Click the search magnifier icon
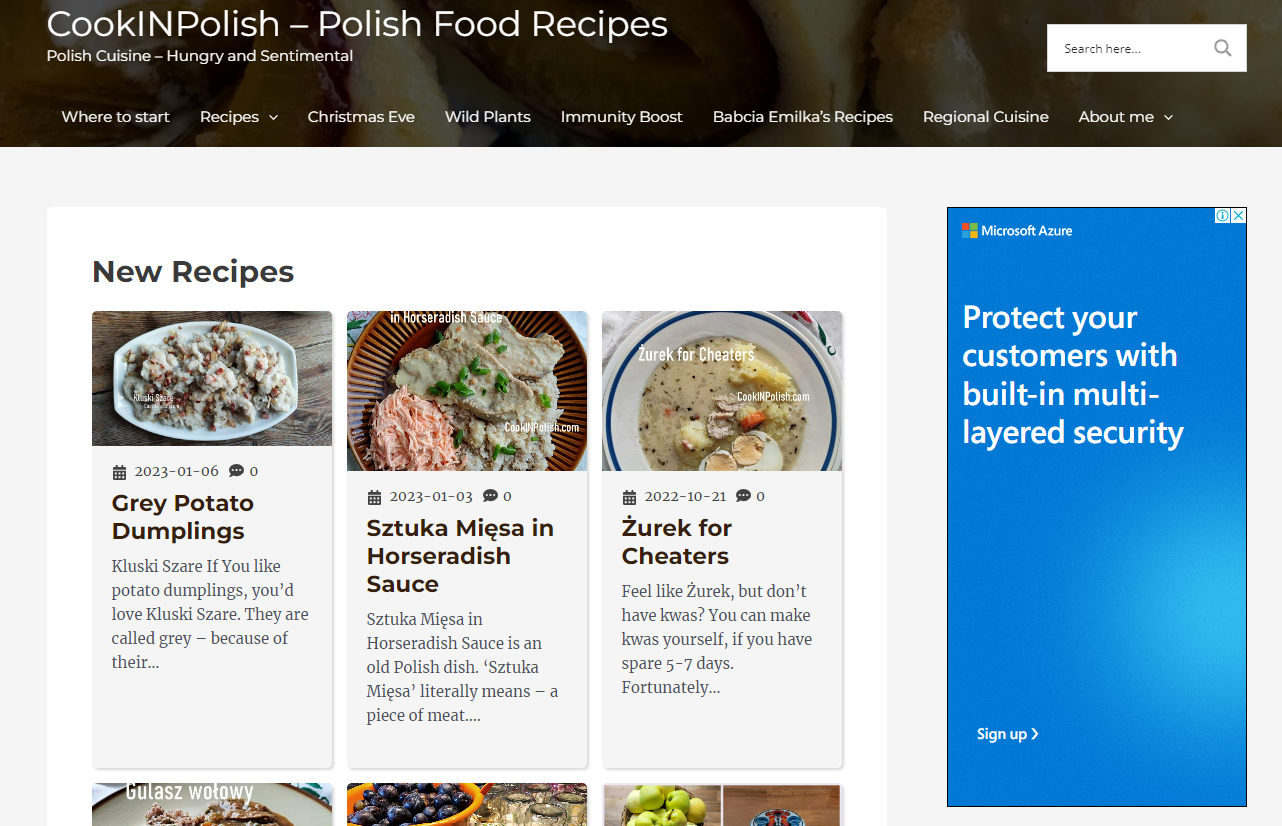The height and width of the screenshot is (826, 1282). 1222,48
